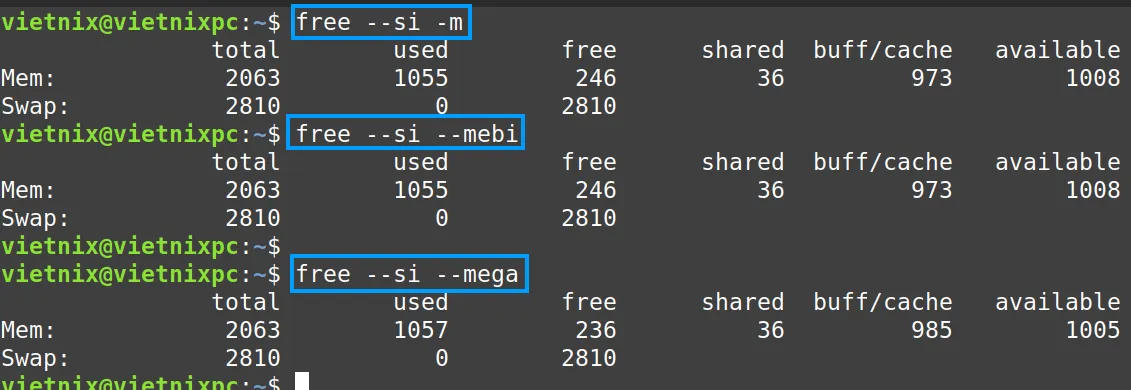Click the terminal cursor block at last prompt
This screenshot has width=1131, height=390.
(x=302, y=383)
